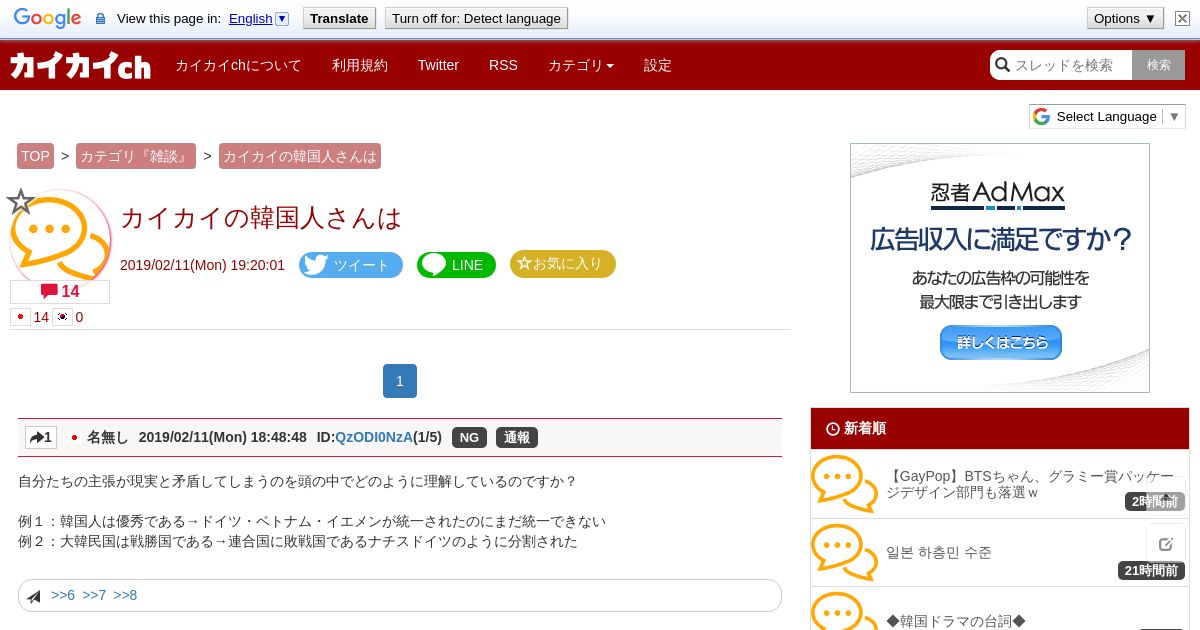1200x630 pixels.
Task: Click the English language link
Action: pos(251,18)
